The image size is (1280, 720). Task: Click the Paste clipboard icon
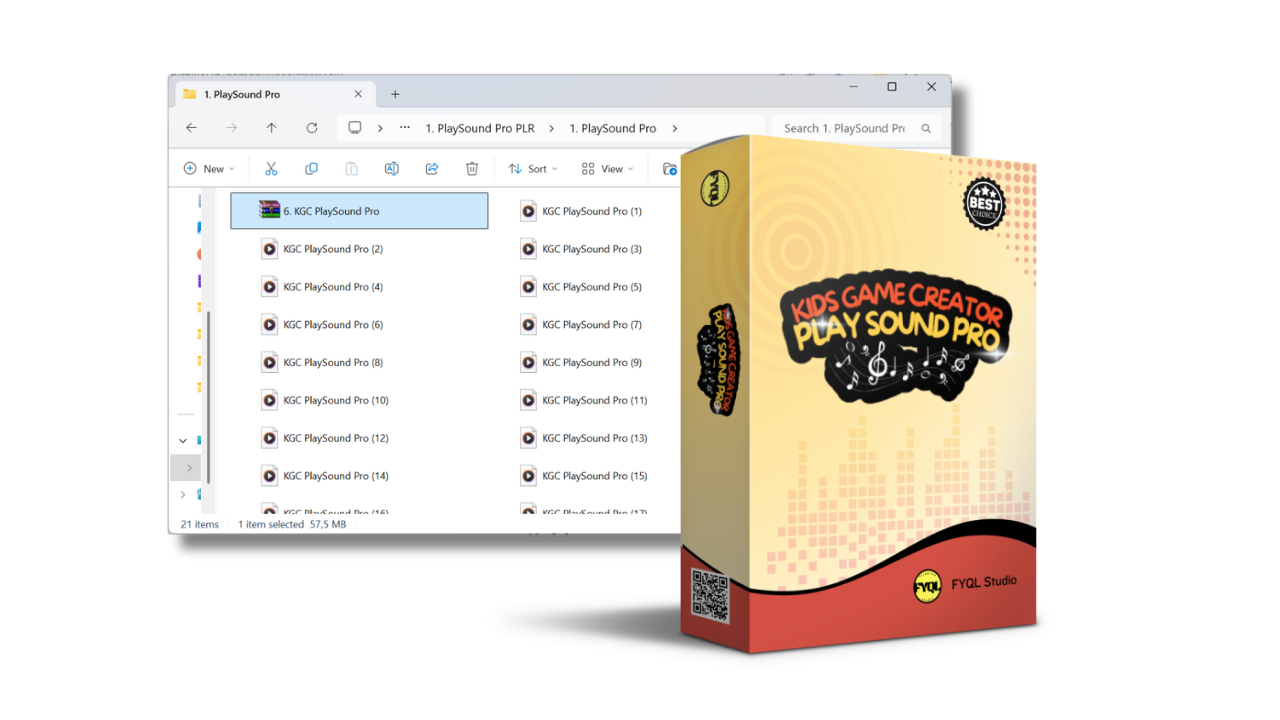pyautogui.click(x=351, y=169)
